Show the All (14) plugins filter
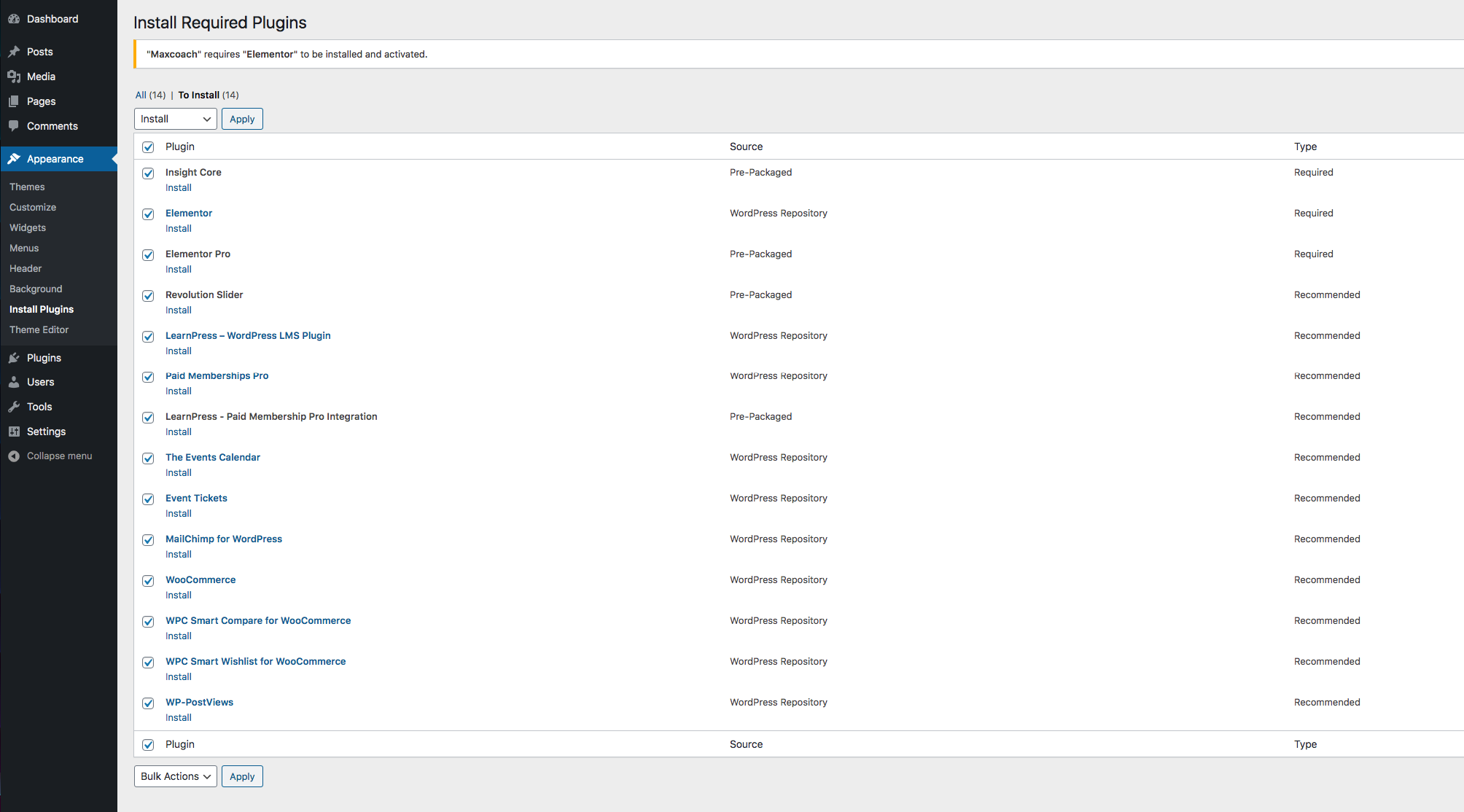This screenshot has height=812, width=1464. point(150,95)
